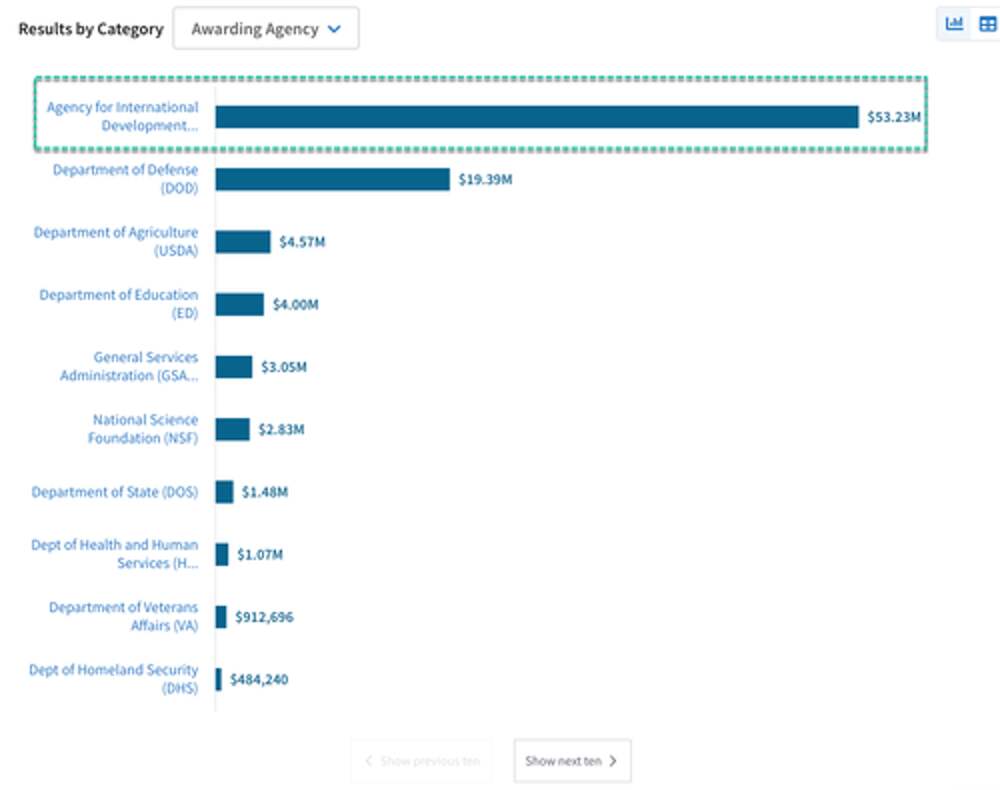Click the Show previous ten button
This screenshot has height=790, width=1000.
421,761
